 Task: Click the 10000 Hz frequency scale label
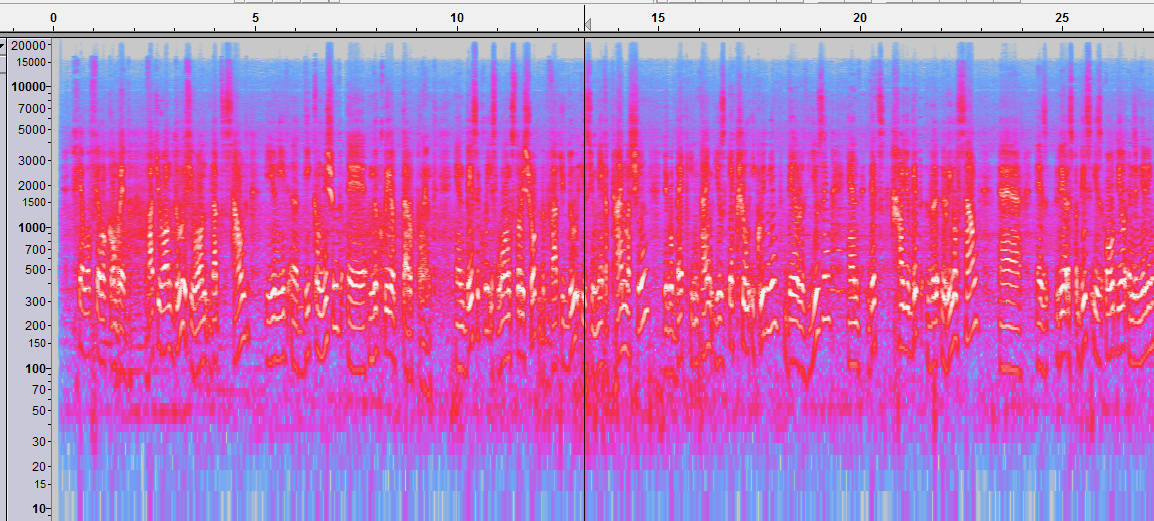pos(29,87)
